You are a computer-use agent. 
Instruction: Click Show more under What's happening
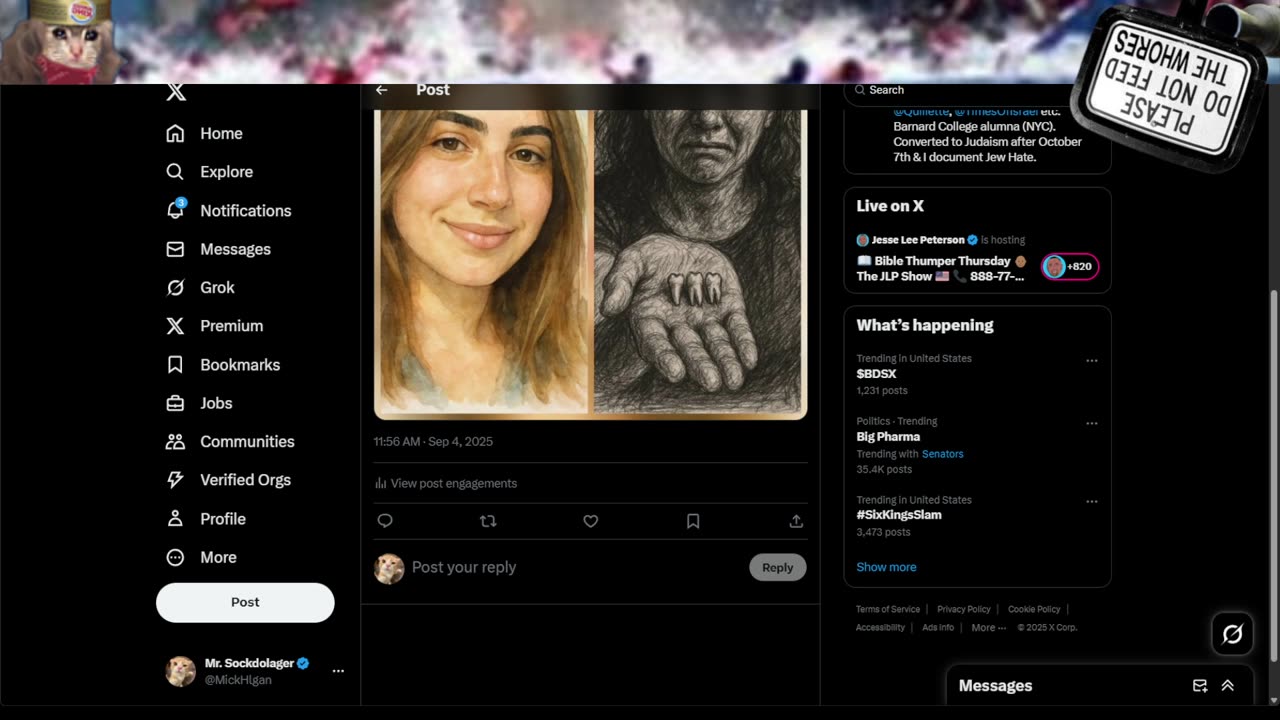click(x=886, y=567)
